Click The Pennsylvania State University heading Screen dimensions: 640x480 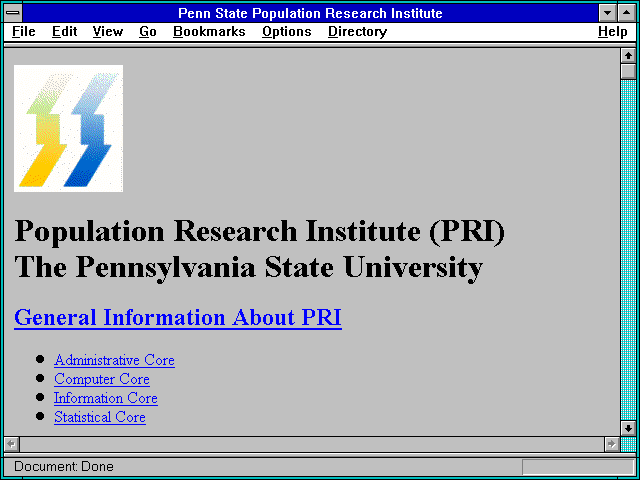pyautogui.click(x=249, y=268)
